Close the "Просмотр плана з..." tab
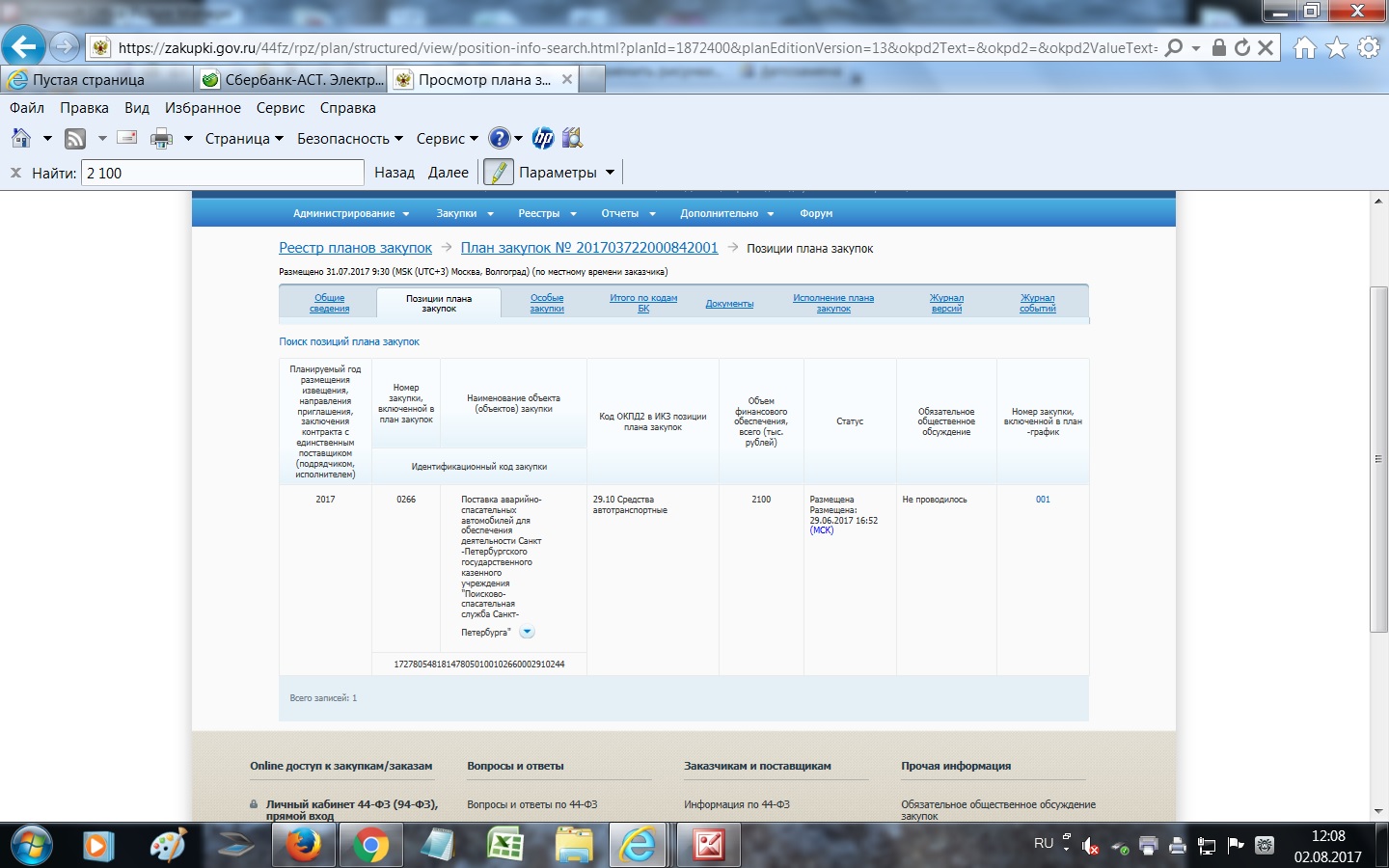The height and width of the screenshot is (868, 1389). [567, 79]
